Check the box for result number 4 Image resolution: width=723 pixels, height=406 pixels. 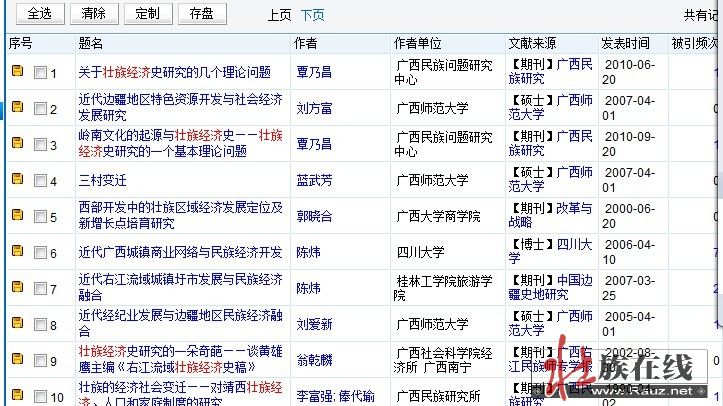(40, 181)
